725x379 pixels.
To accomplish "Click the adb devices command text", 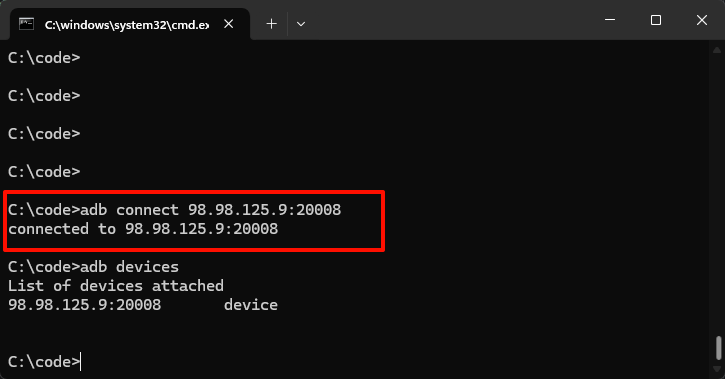I will [x=129, y=267].
